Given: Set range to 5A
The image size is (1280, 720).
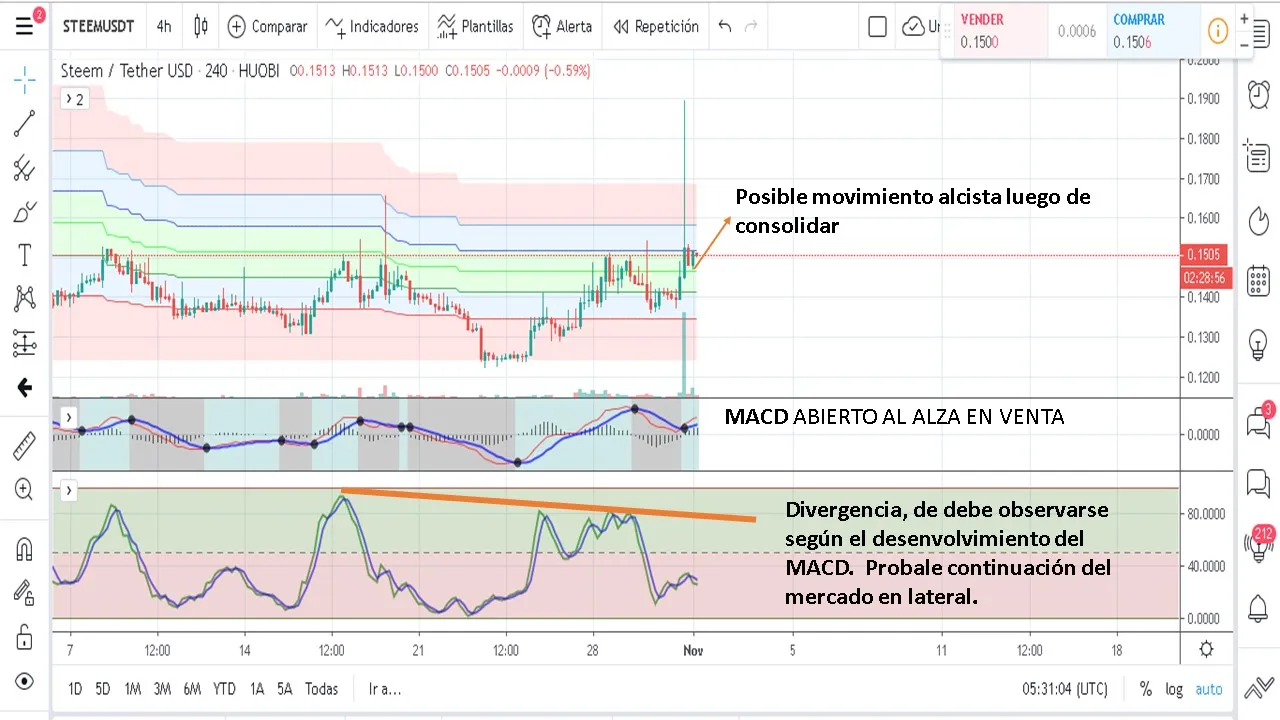Looking at the screenshot, I should (x=285, y=689).
